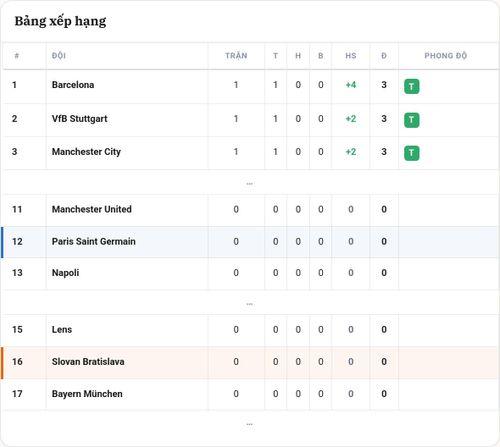Expand hidden rows below Bayern München
Viewport: 500px width, 447px height.
[x=249, y=424]
